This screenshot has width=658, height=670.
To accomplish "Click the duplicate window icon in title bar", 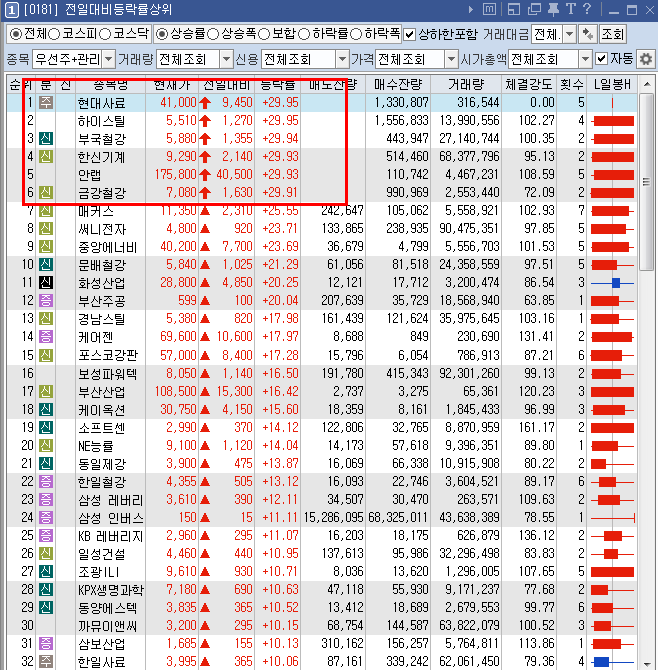I will (534, 9).
